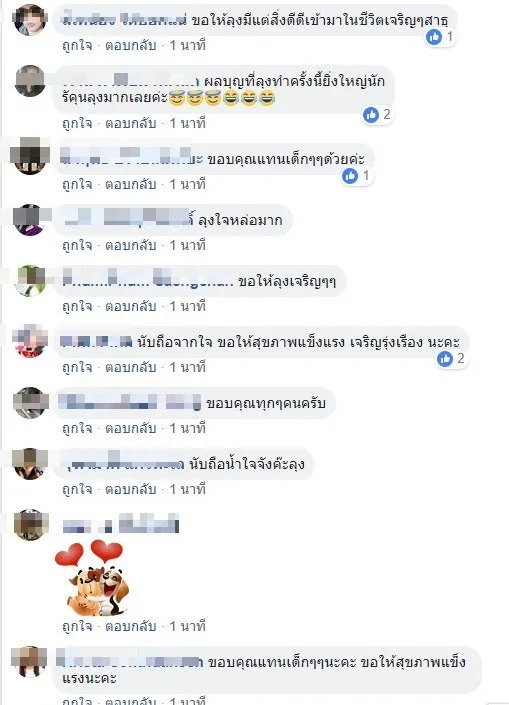The height and width of the screenshot is (705, 509).
Task: Click the like count icon on the angel-emoji comment
Action: pos(371,115)
